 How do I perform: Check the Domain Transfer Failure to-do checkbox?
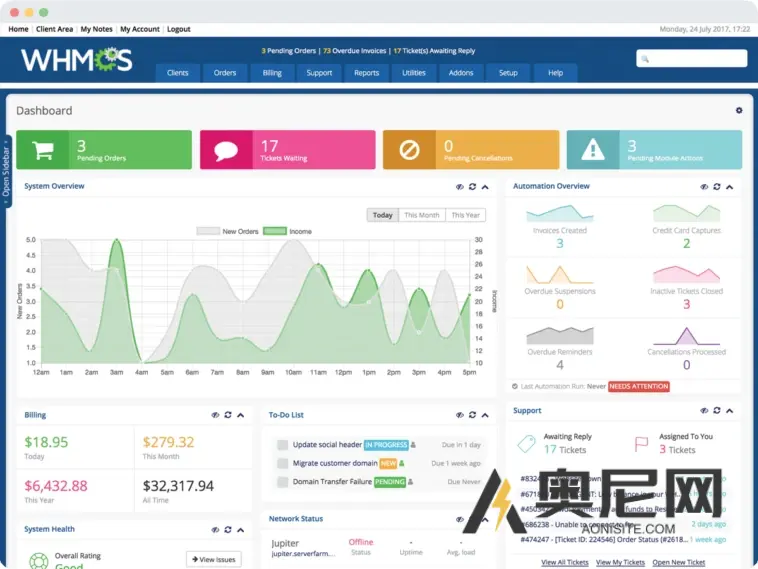click(282, 481)
